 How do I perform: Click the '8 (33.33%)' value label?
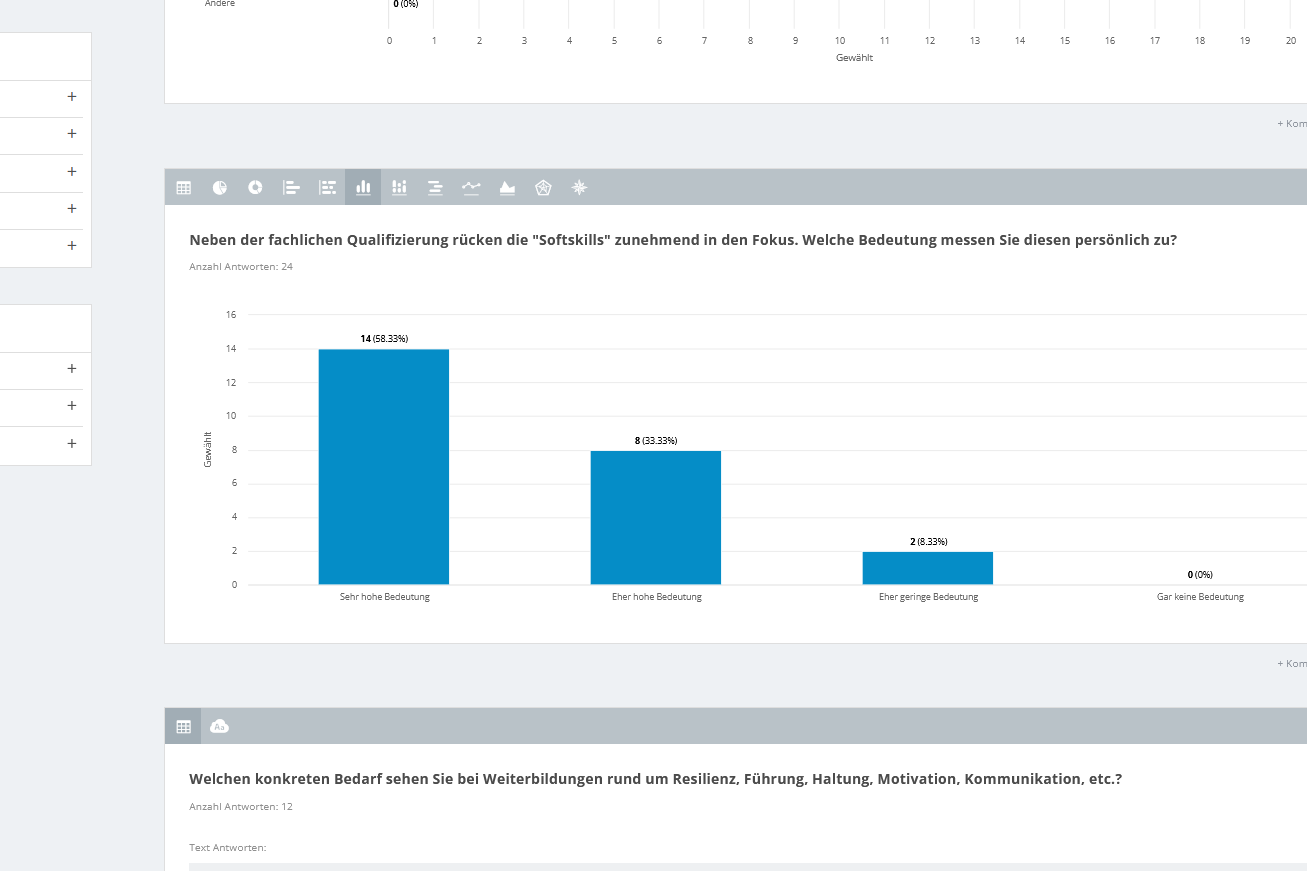coord(656,441)
